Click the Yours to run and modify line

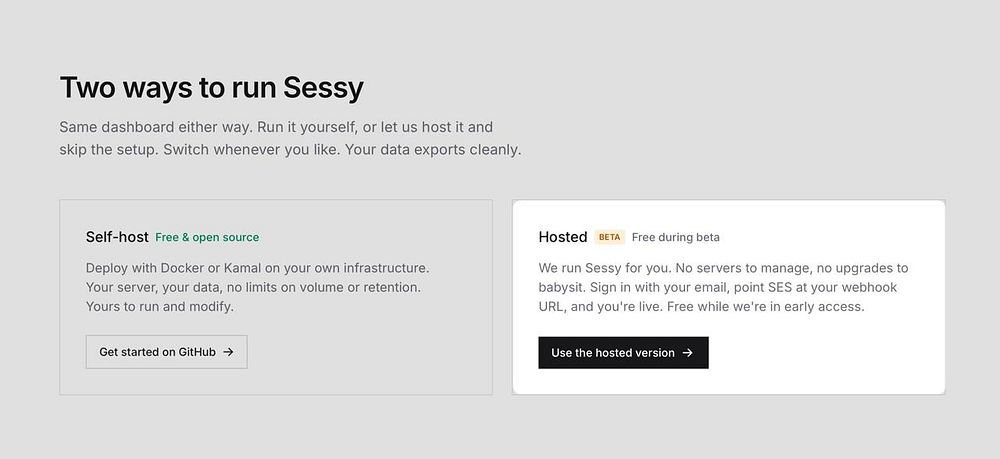[x=160, y=307]
